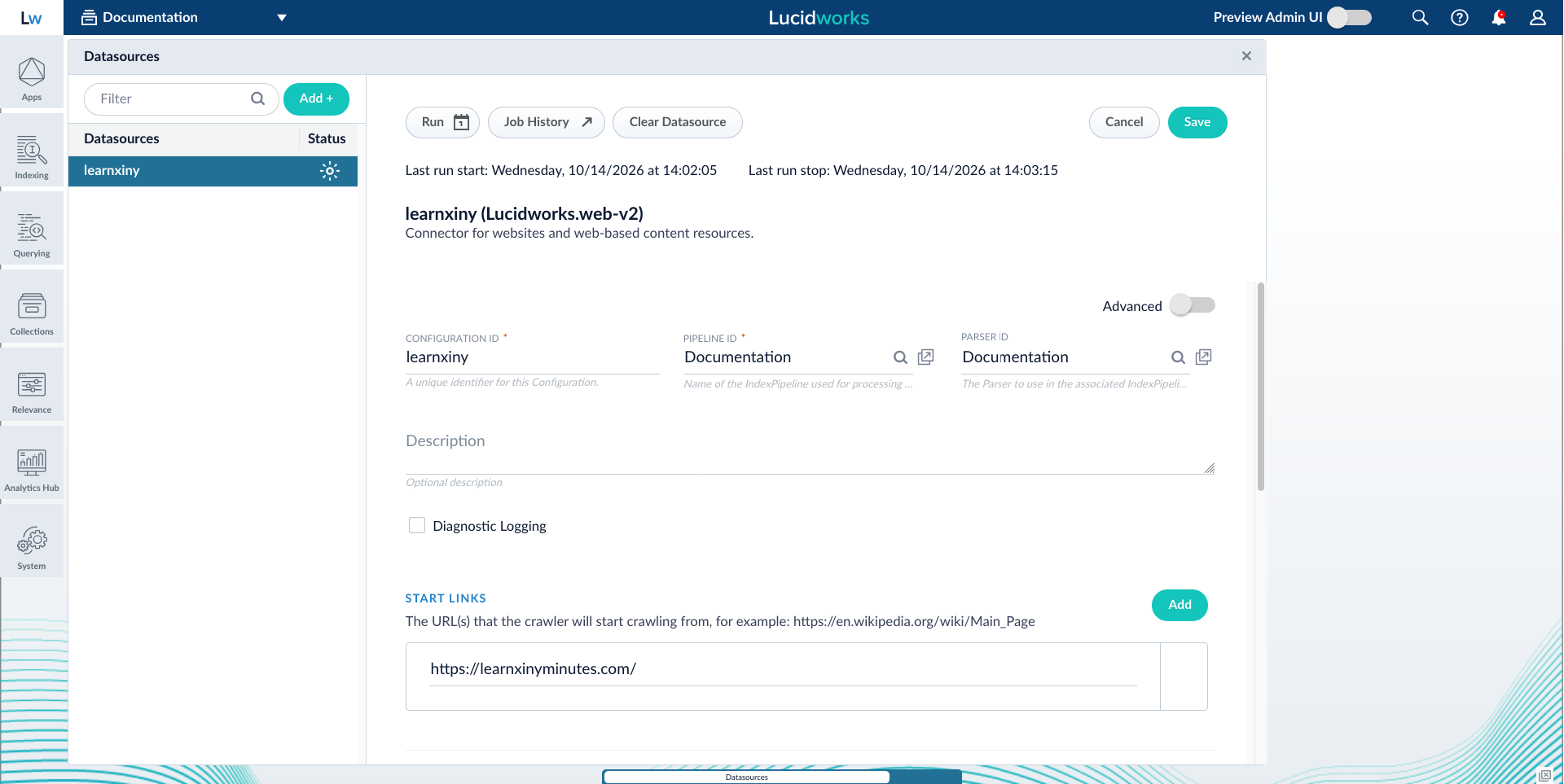Image resolution: width=1564 pixels, height=784 pixels.
Task: Toggle the Preview Admin UI switch
Action: pos(1350,17)
